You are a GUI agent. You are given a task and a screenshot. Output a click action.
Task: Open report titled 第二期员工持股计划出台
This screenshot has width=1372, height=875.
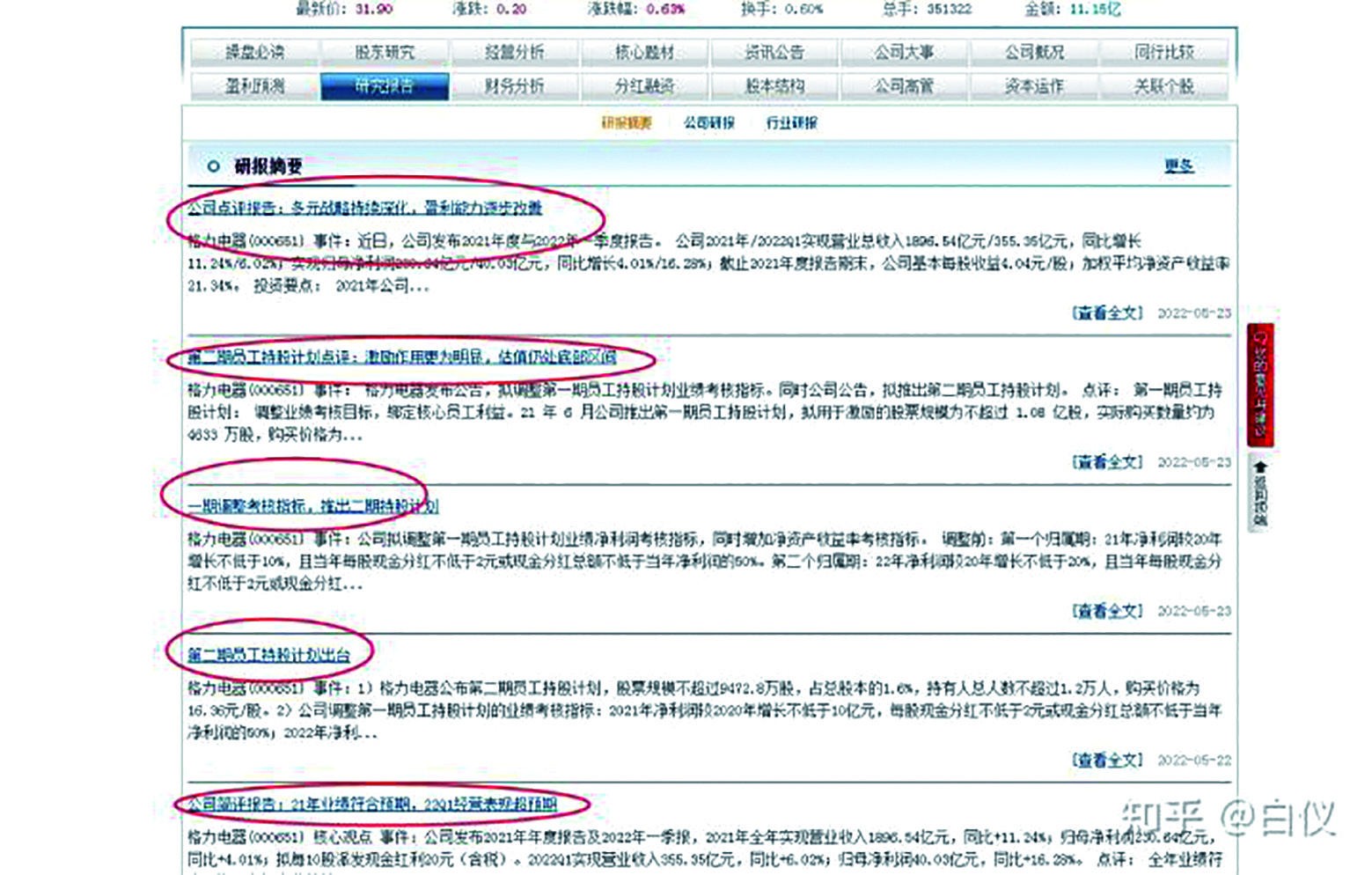(267, 654)
